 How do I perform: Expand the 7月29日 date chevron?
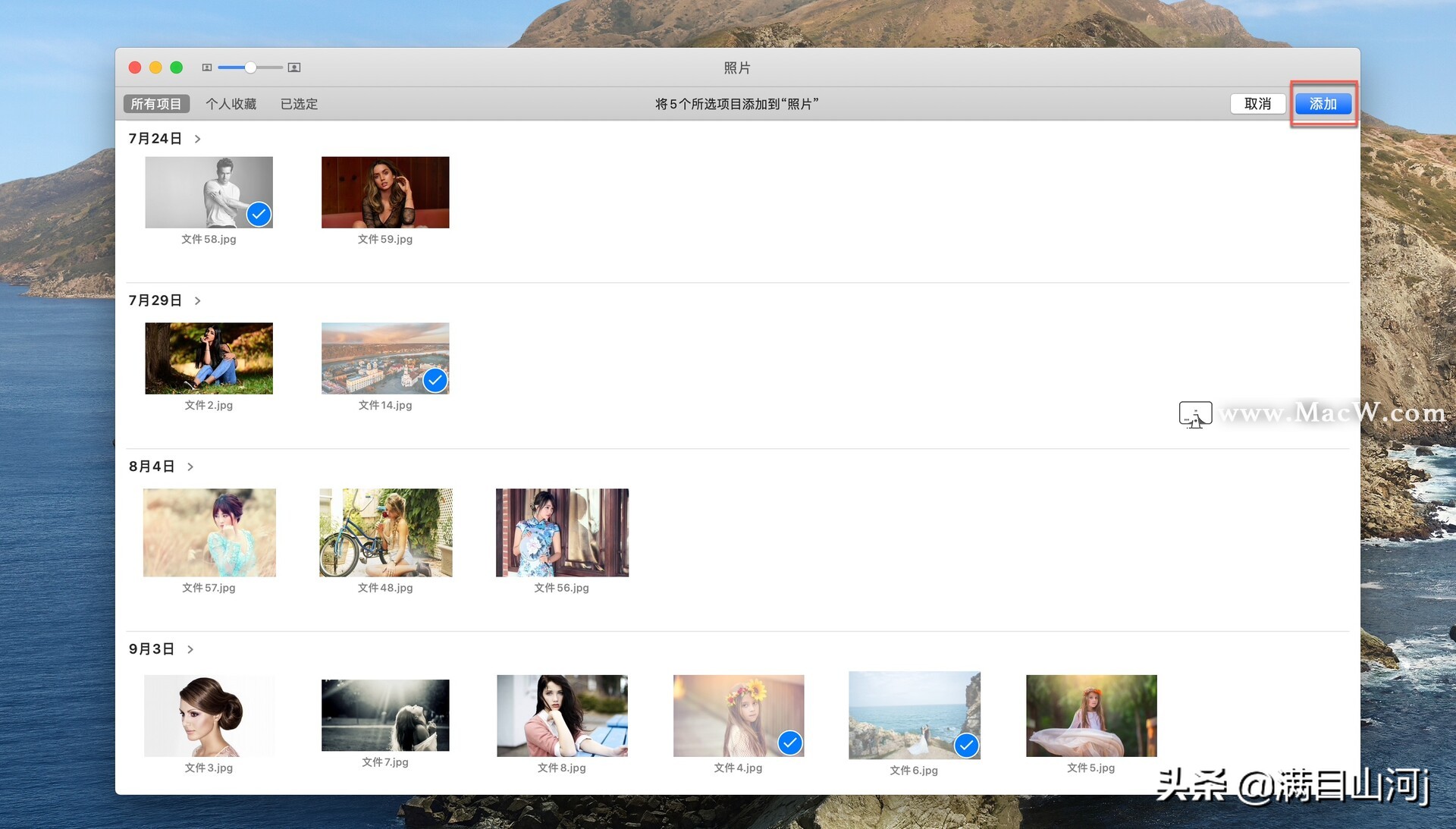click(198, 301)
